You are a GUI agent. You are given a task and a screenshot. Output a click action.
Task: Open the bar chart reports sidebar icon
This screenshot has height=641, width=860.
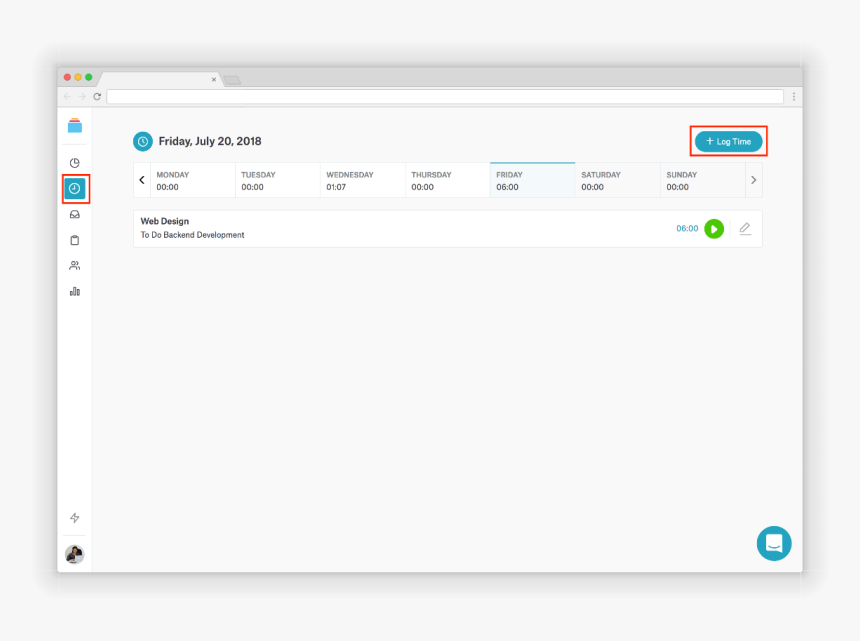[75, 291]
